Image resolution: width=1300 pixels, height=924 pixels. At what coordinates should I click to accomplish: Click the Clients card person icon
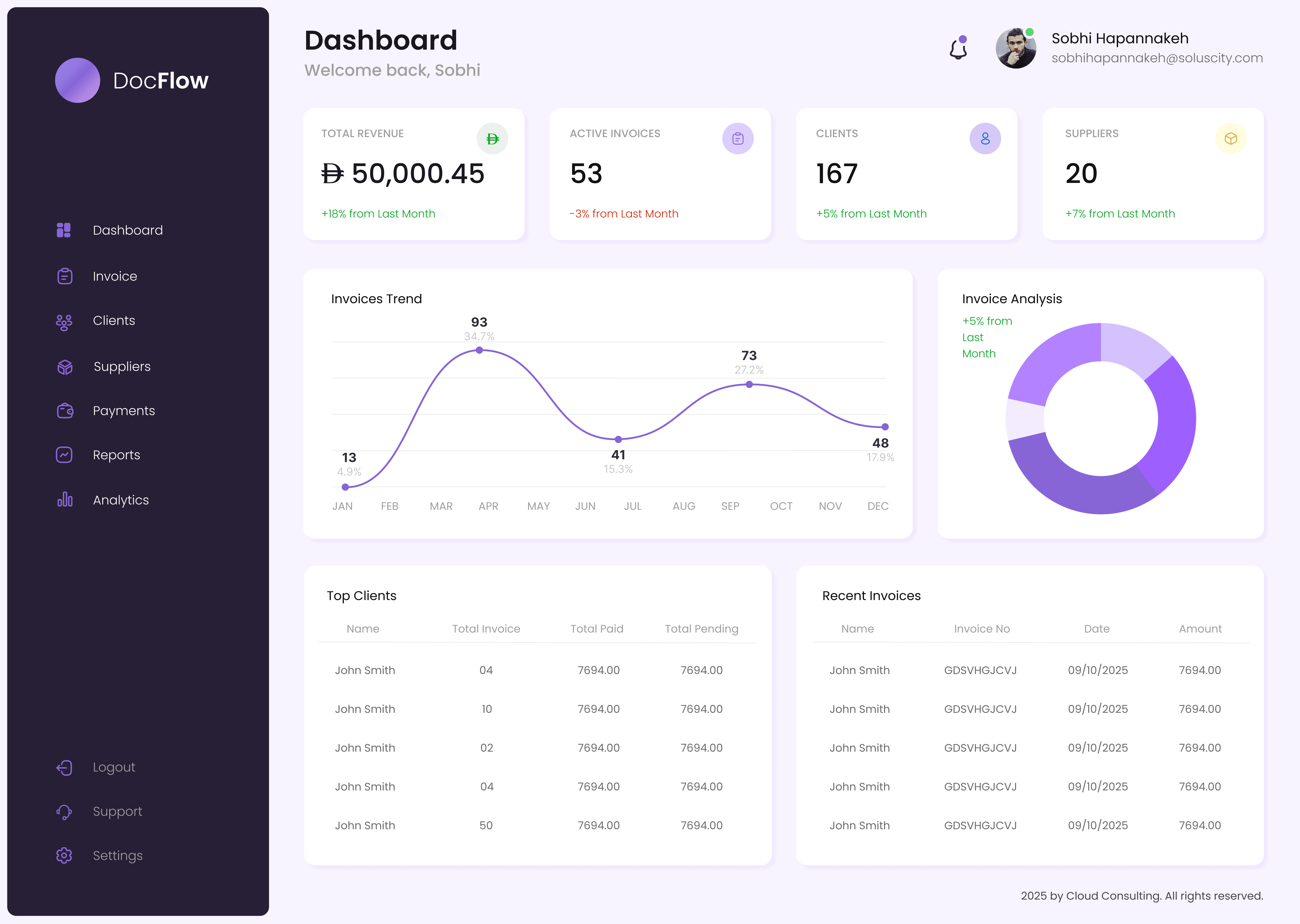pos(985,139)
